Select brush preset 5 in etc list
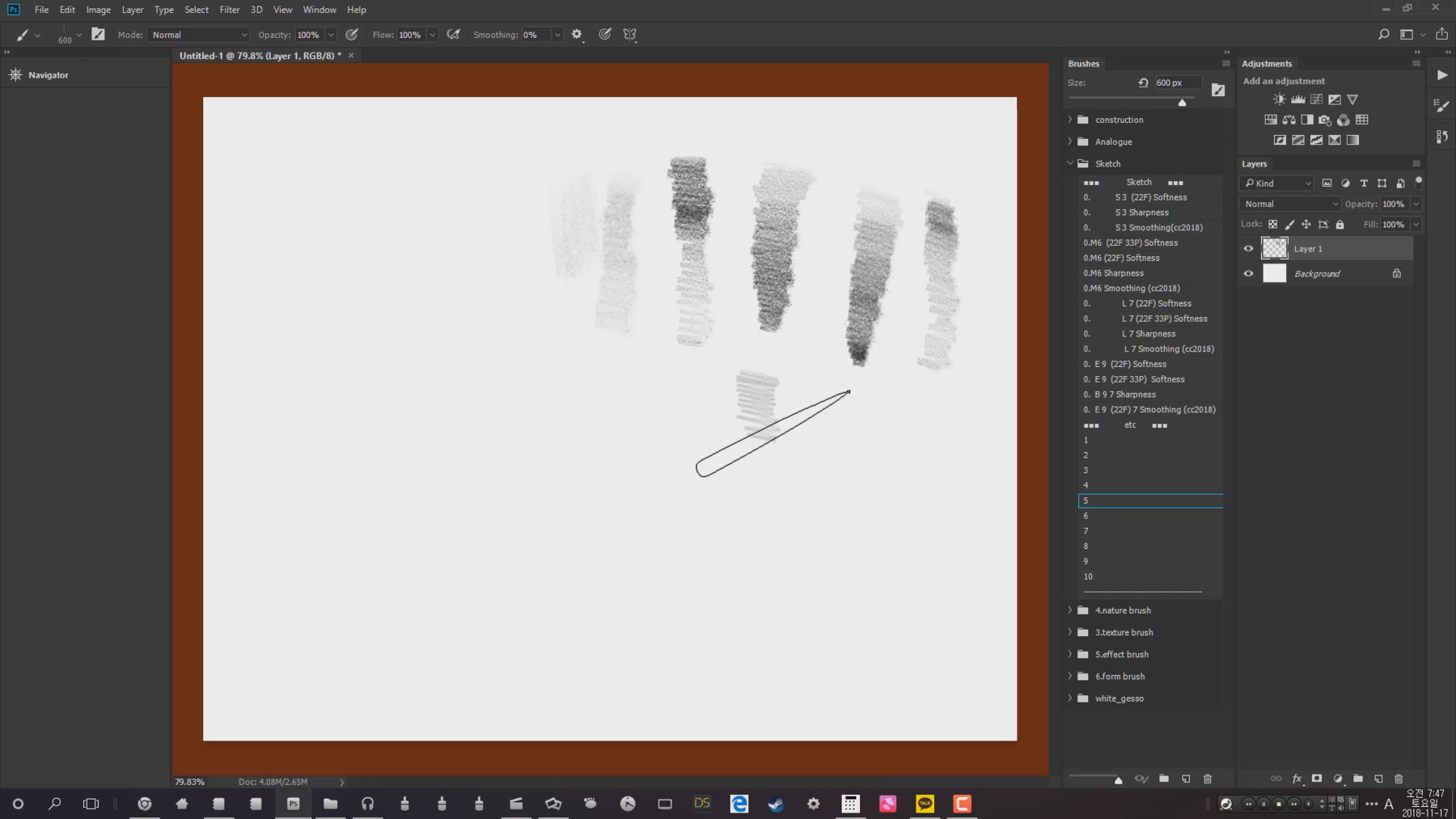 (1149, 500)
